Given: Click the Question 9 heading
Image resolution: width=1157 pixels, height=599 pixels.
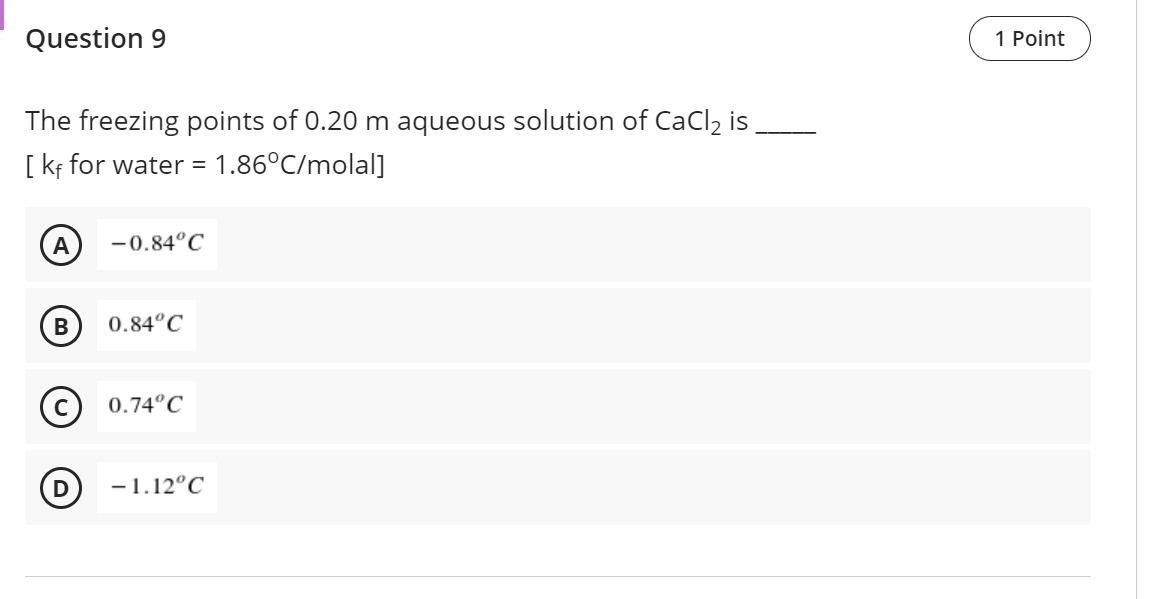Looking at the screenshot, I should point(96,38).
